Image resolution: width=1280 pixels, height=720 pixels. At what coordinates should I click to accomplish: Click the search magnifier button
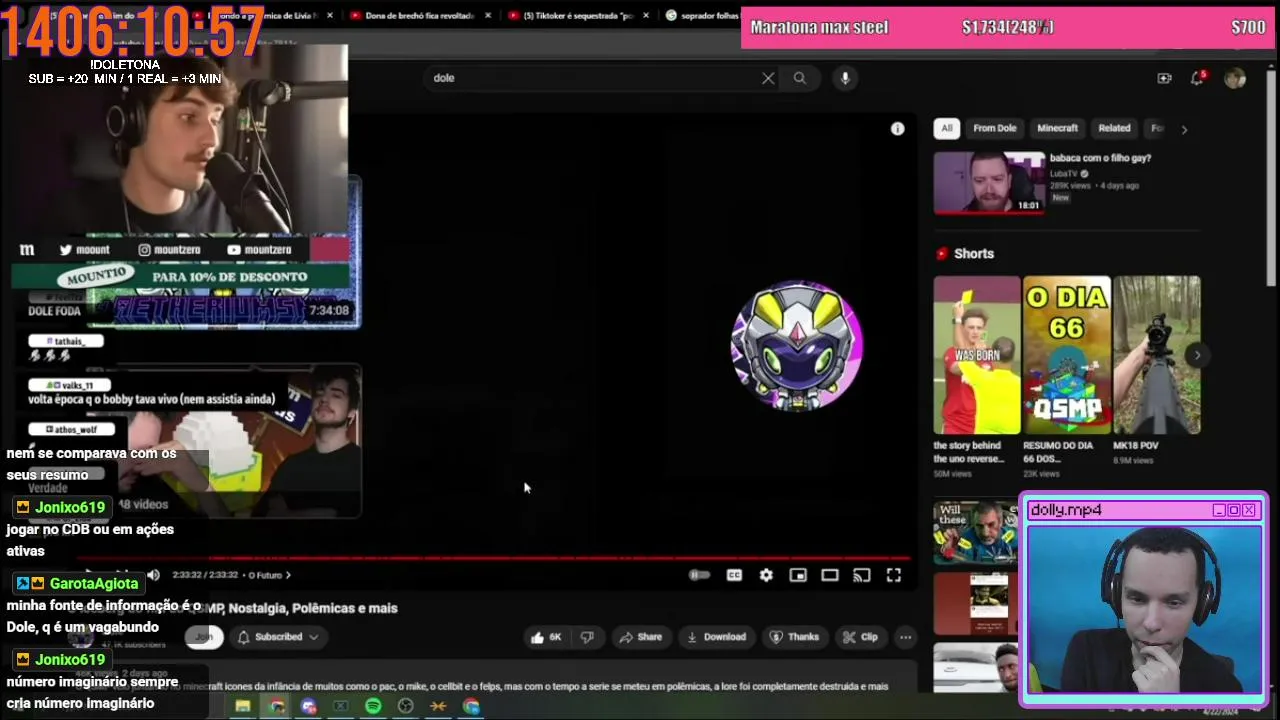coord(800,78)
